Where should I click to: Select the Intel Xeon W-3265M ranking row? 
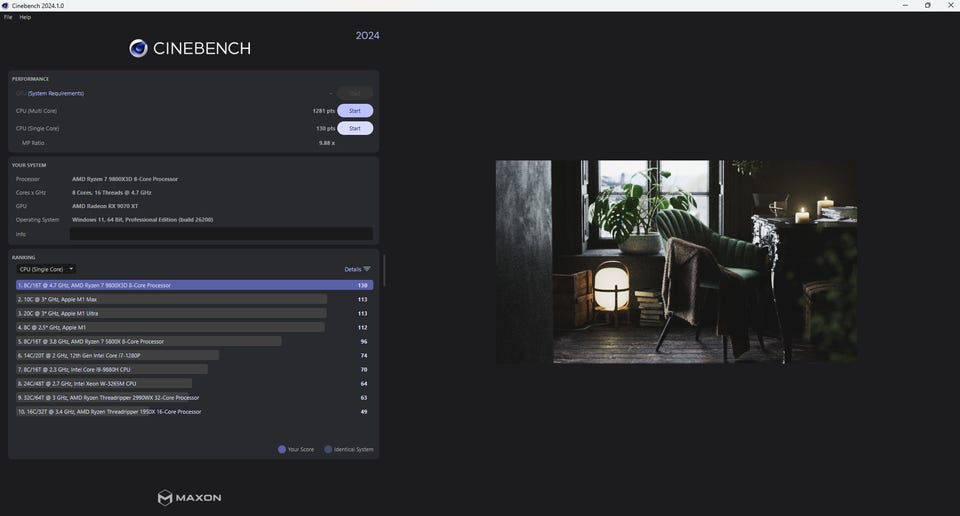click(x=105, y=383)
